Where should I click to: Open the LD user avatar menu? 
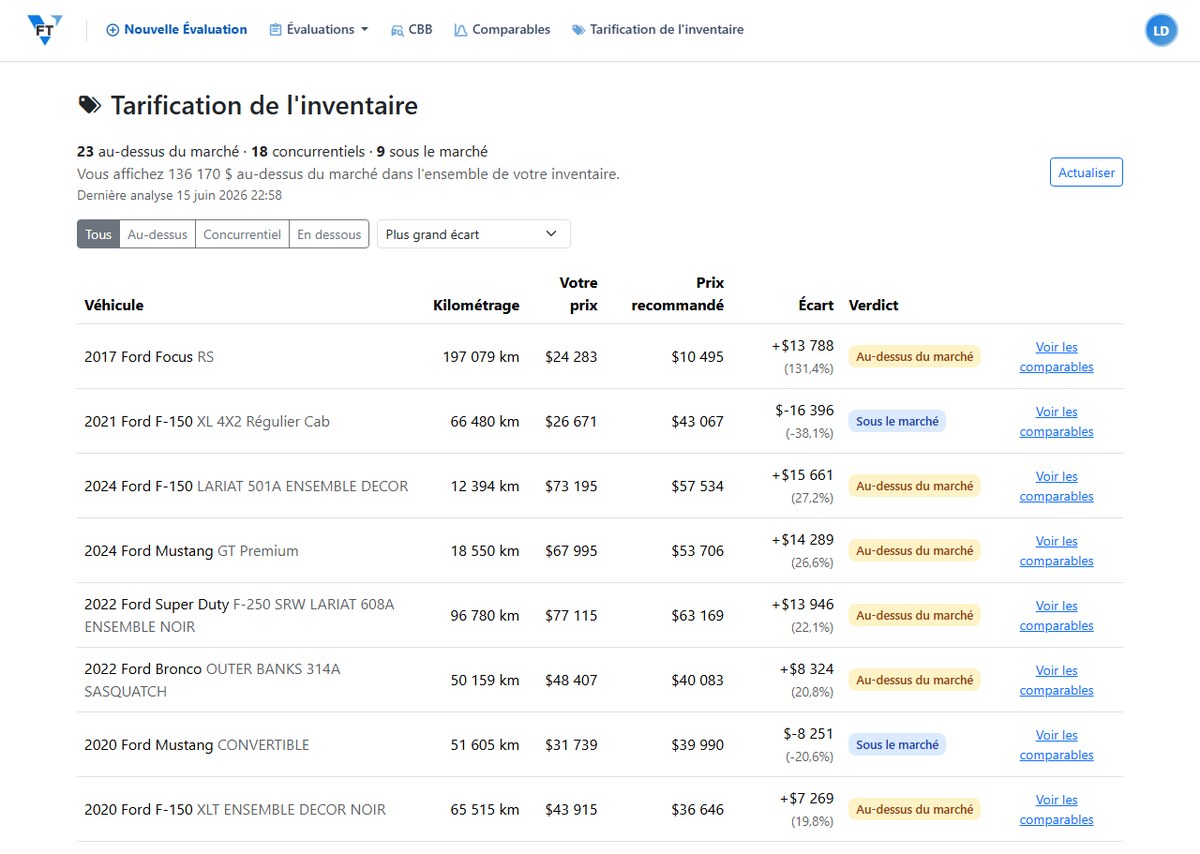tap(1161, 30)
